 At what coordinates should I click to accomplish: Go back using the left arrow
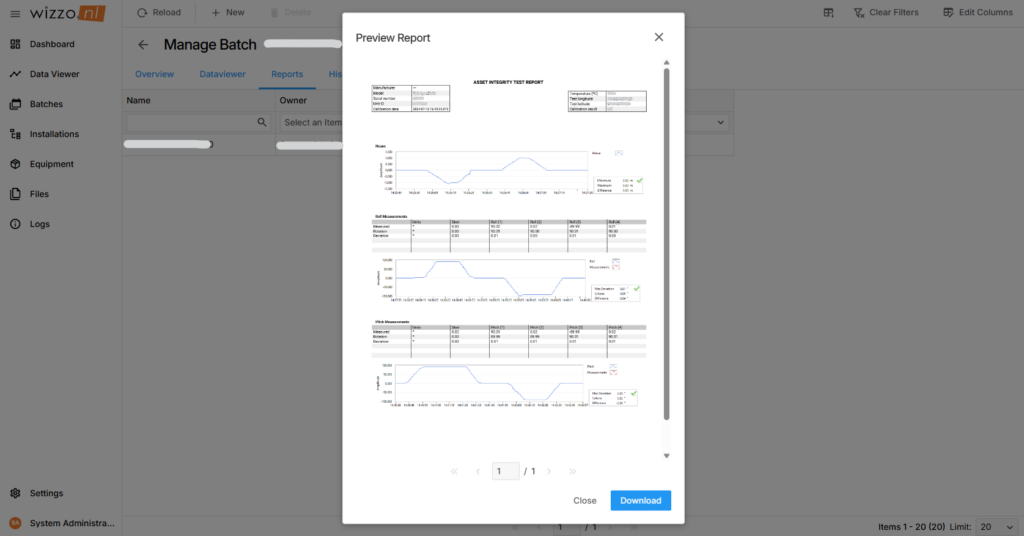(143, 45)
